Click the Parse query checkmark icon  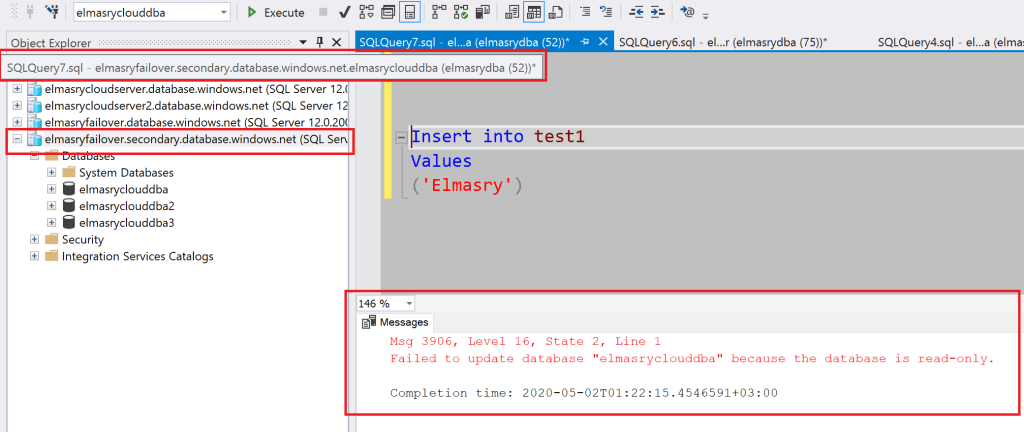[x=344, y=13]
